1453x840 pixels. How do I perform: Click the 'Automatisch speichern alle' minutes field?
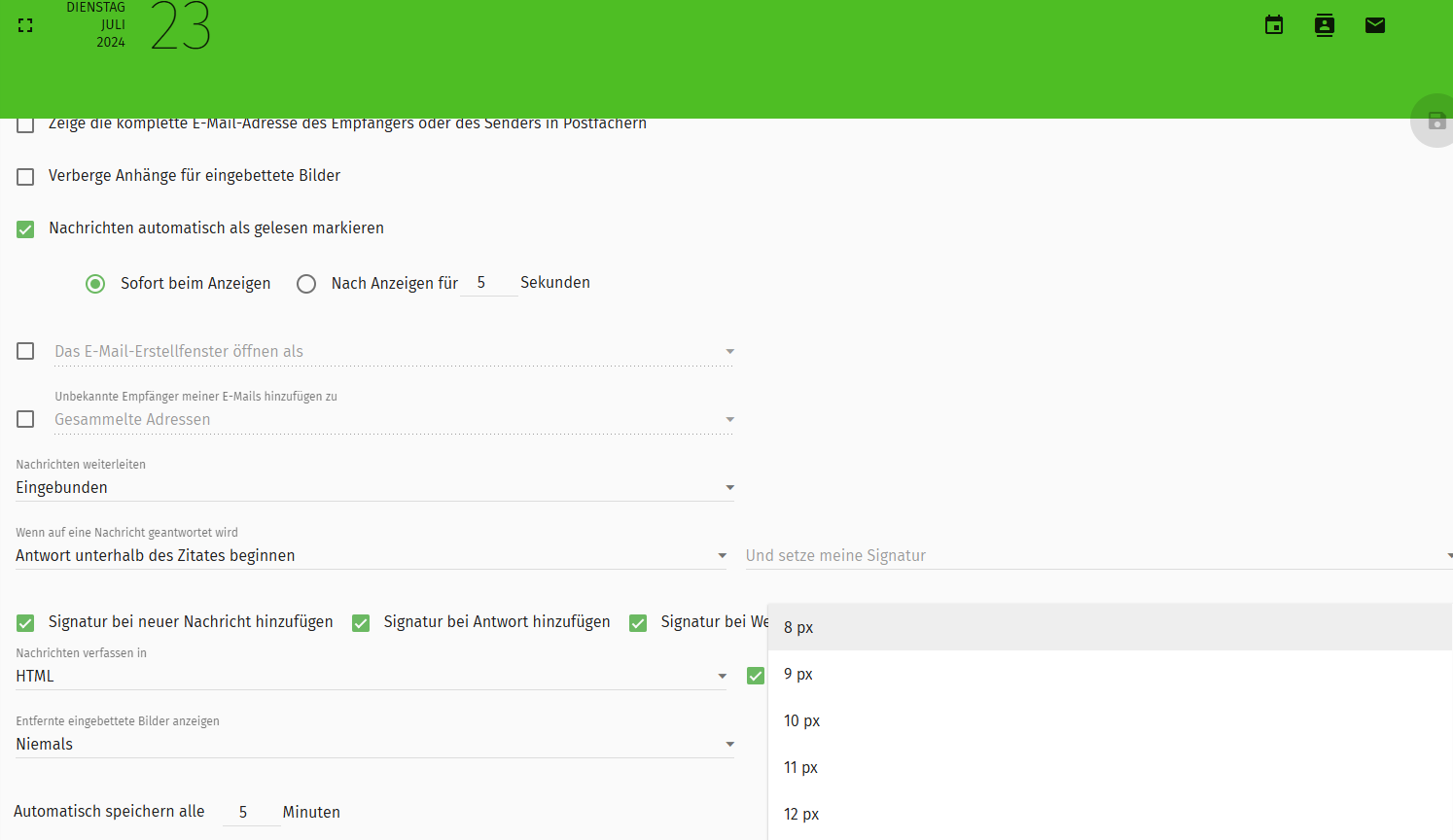coord(251,812)
